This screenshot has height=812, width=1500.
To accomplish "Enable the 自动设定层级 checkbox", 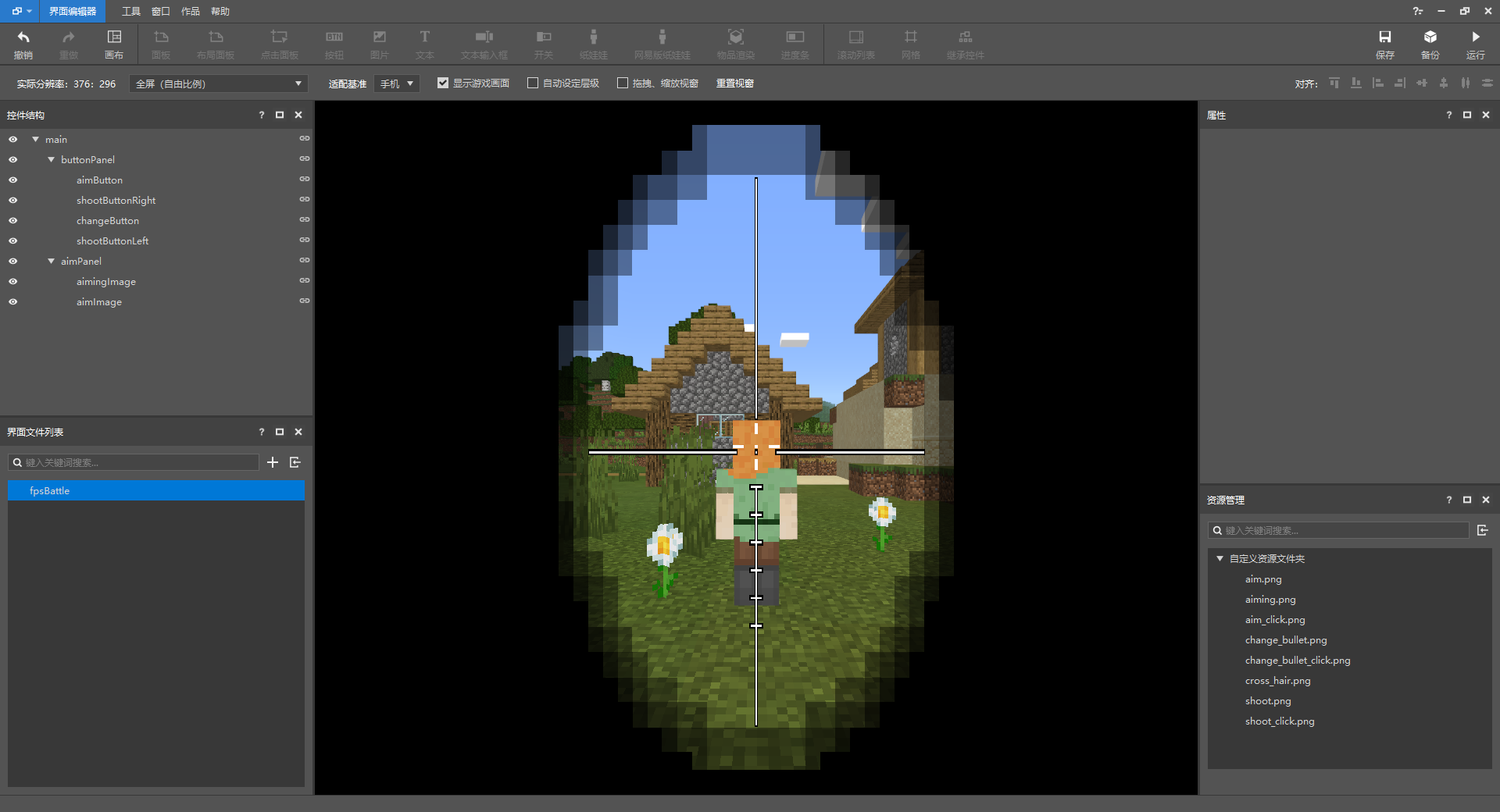I will coord(533,84).
